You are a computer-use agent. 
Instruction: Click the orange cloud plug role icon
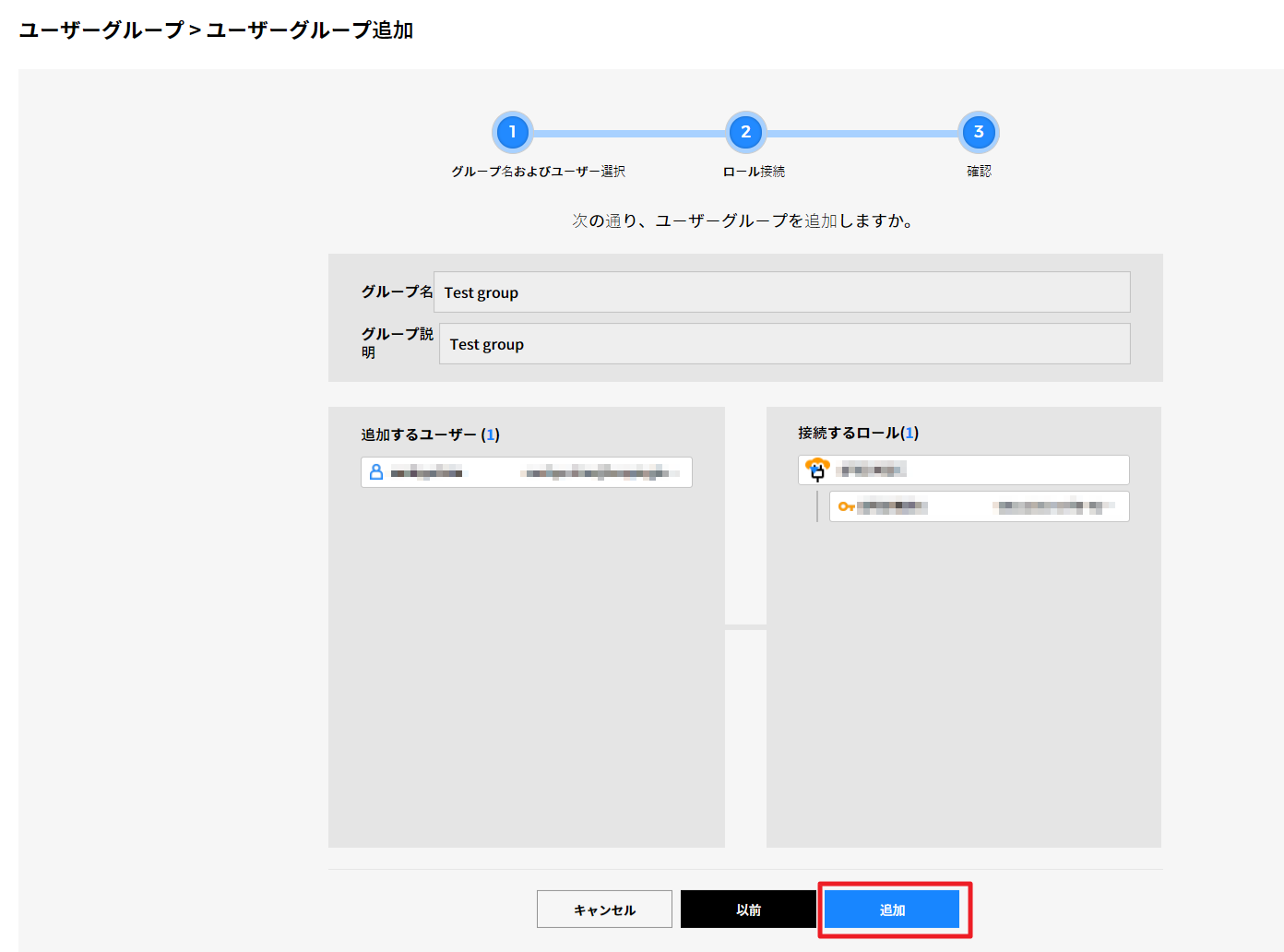tap(817, 470)
